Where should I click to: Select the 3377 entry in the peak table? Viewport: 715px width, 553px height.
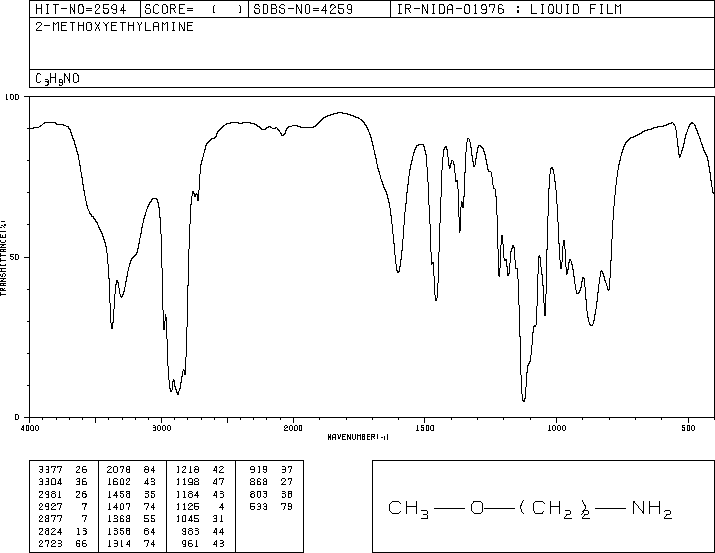click(x=49, y=467)
